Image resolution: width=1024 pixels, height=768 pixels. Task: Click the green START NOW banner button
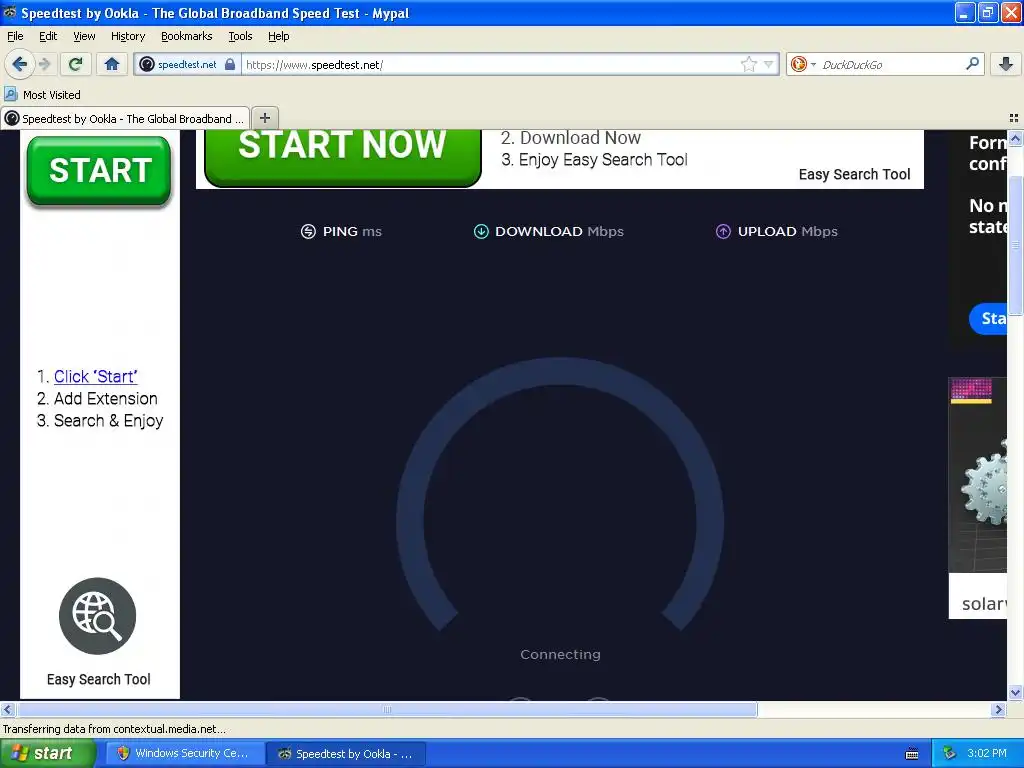point(342,157)
